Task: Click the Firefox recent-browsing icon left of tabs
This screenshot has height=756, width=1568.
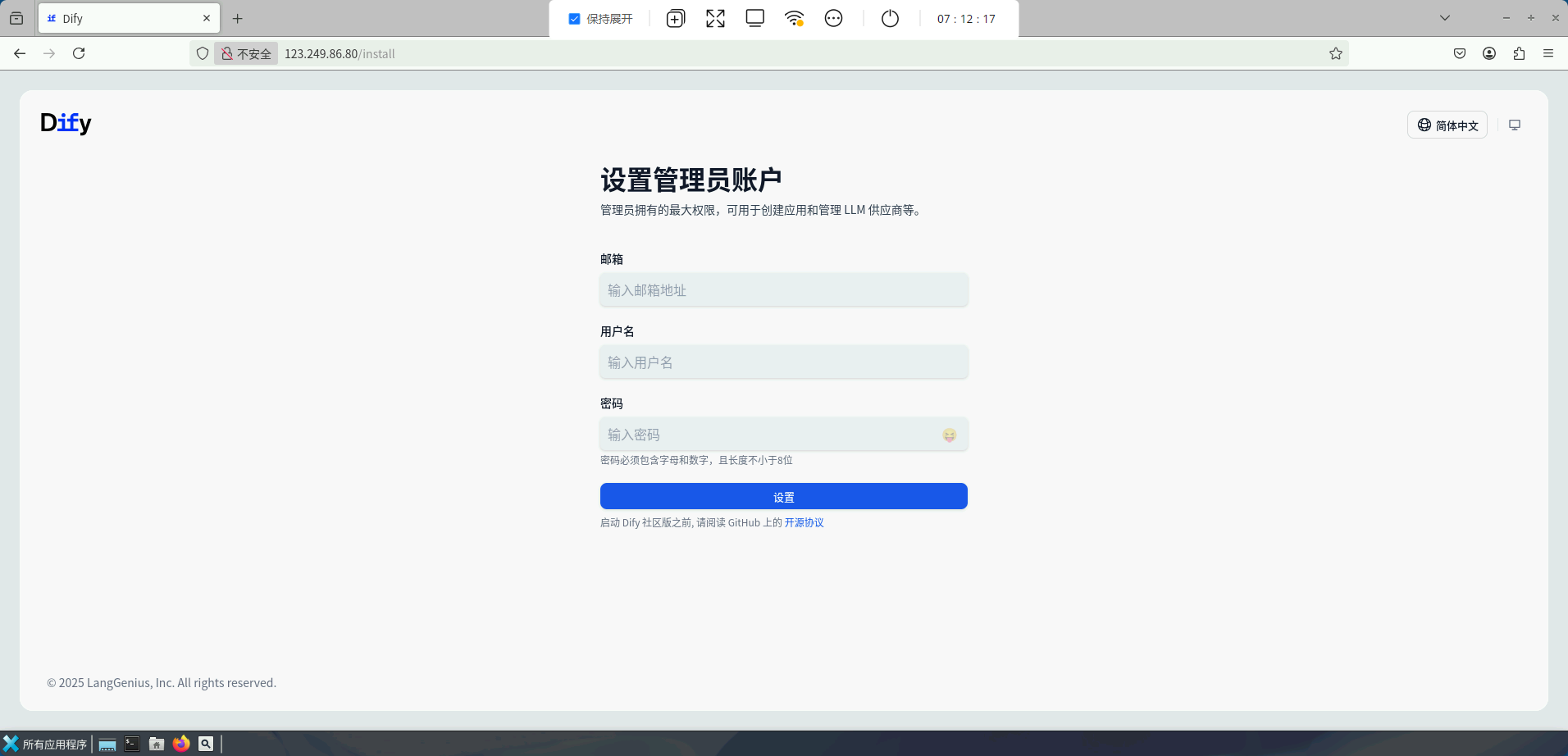Action: [16, 18]
